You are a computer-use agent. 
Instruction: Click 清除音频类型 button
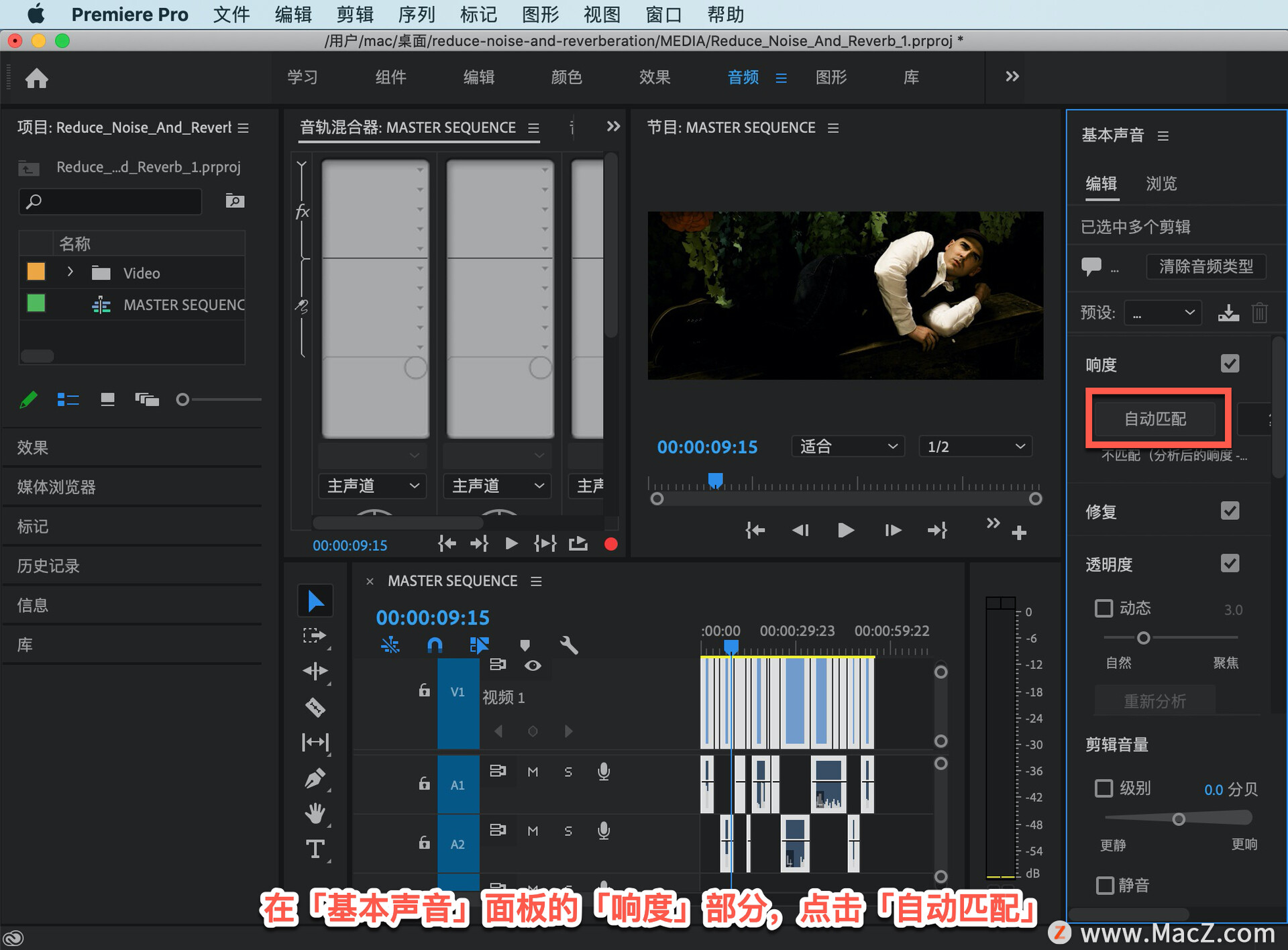click(x=1205, y=266)
